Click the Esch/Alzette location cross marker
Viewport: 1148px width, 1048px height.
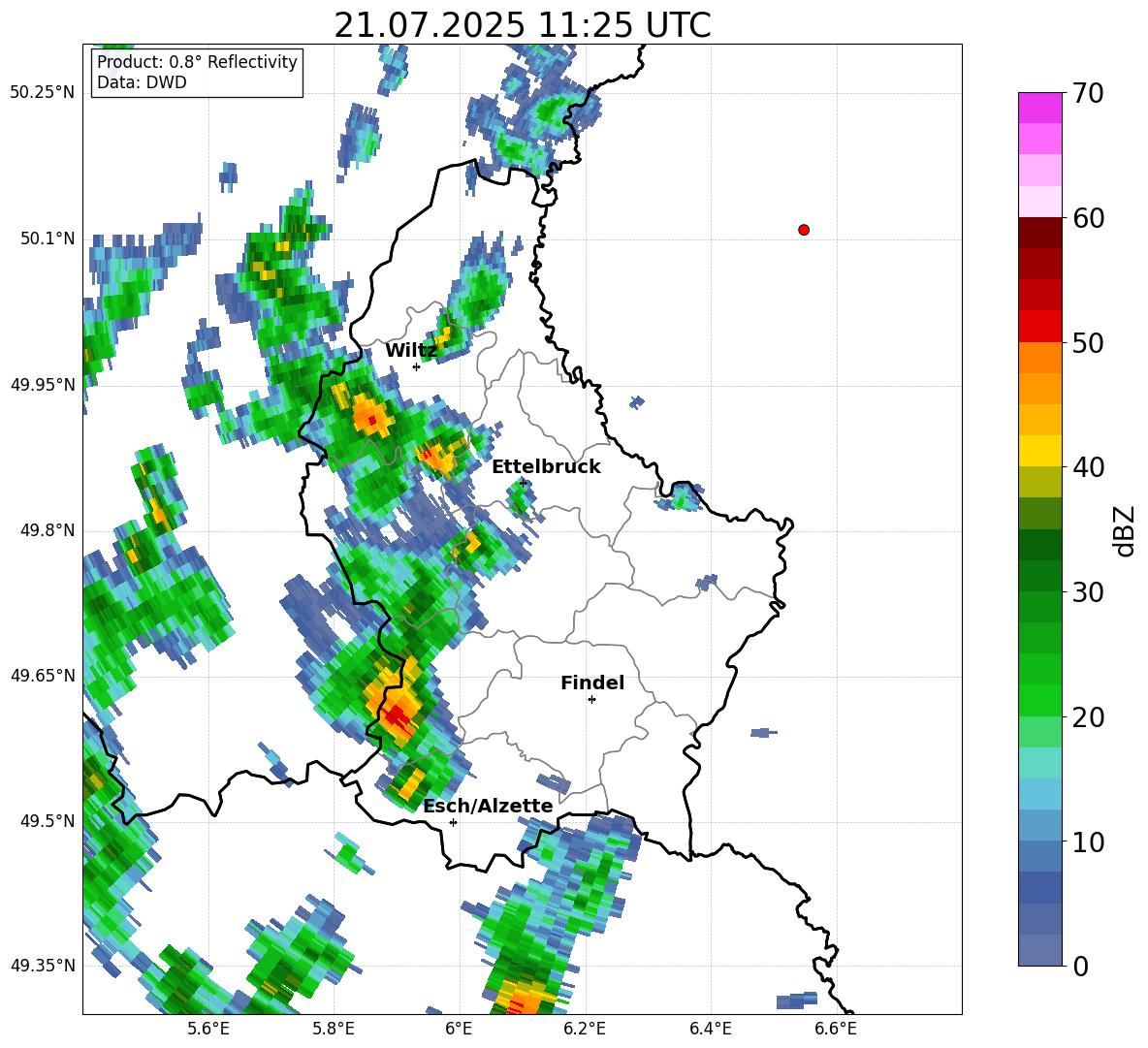453,822
